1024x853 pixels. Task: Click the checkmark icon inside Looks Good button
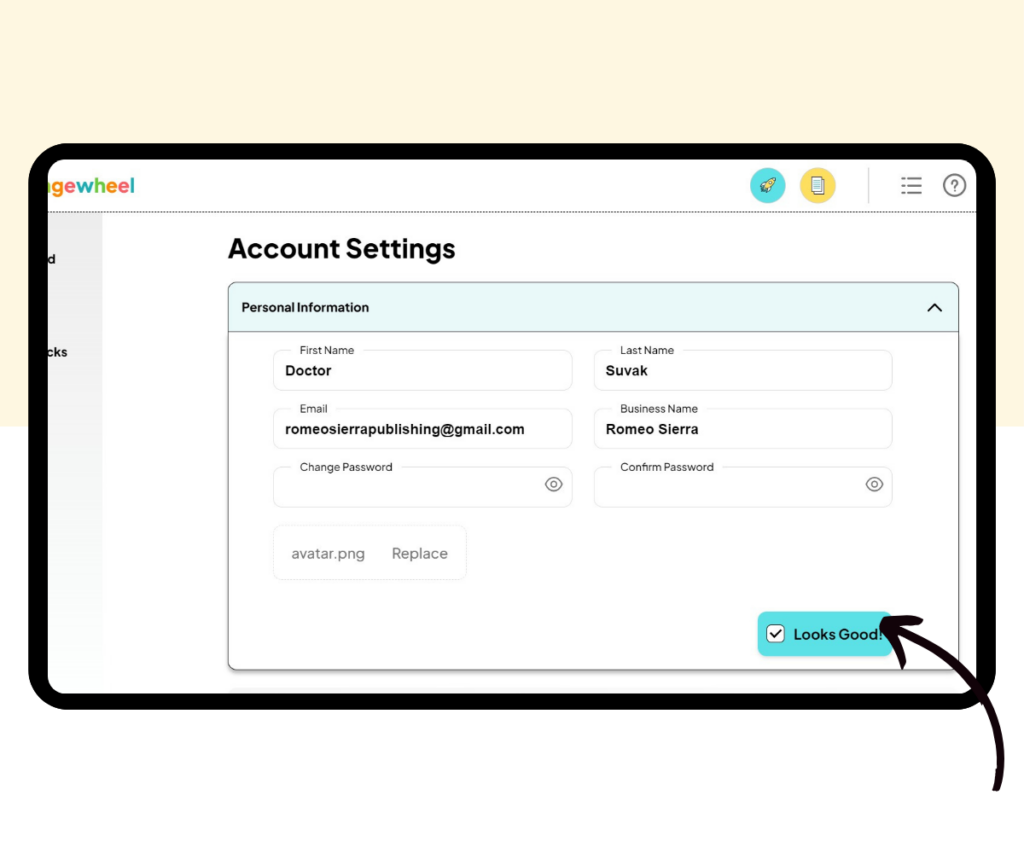point(776,633)
